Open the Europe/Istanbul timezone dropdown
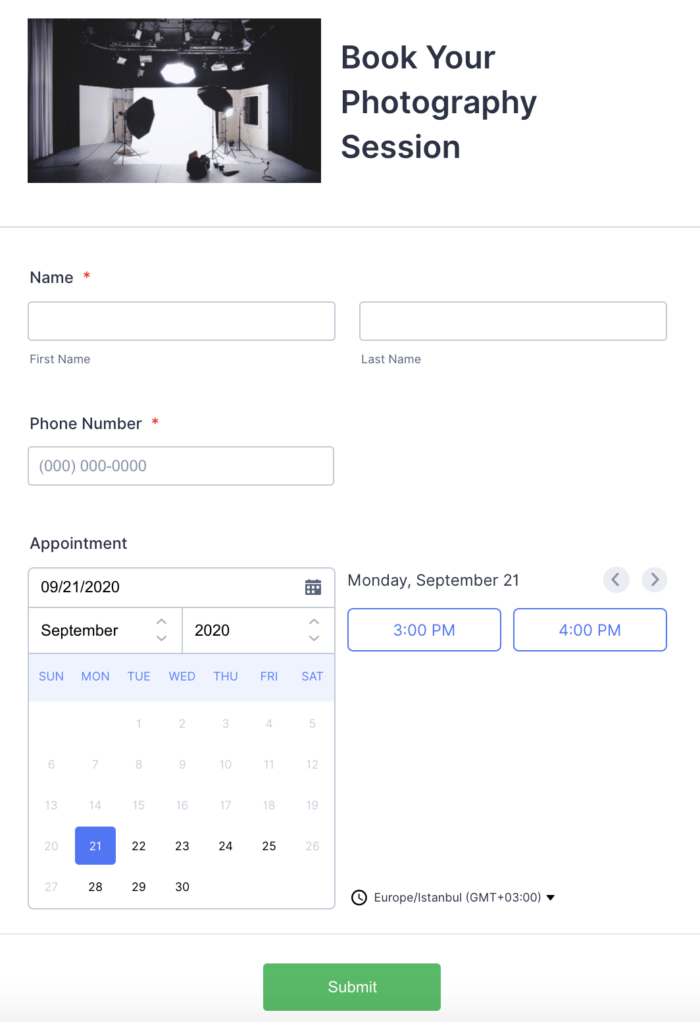Screen dimensions: 700x1022 [460, 897]
